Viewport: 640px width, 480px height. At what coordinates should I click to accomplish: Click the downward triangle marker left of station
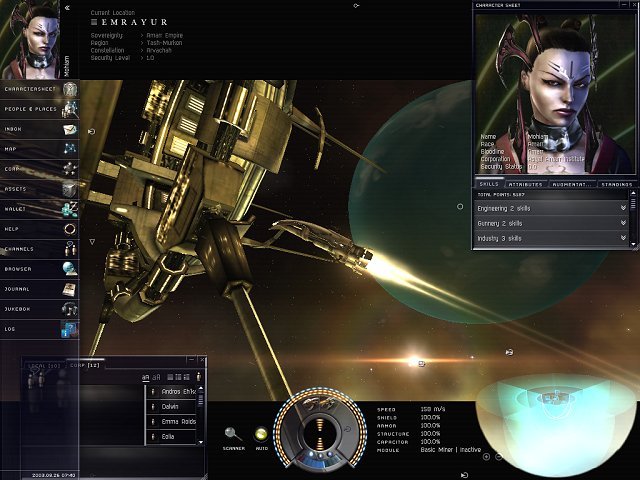point(92,242)
